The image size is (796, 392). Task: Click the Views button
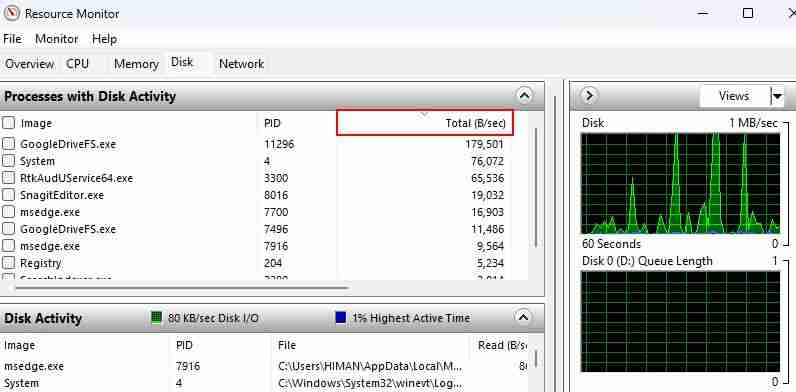pyautogui.click(x=734, y=96)
